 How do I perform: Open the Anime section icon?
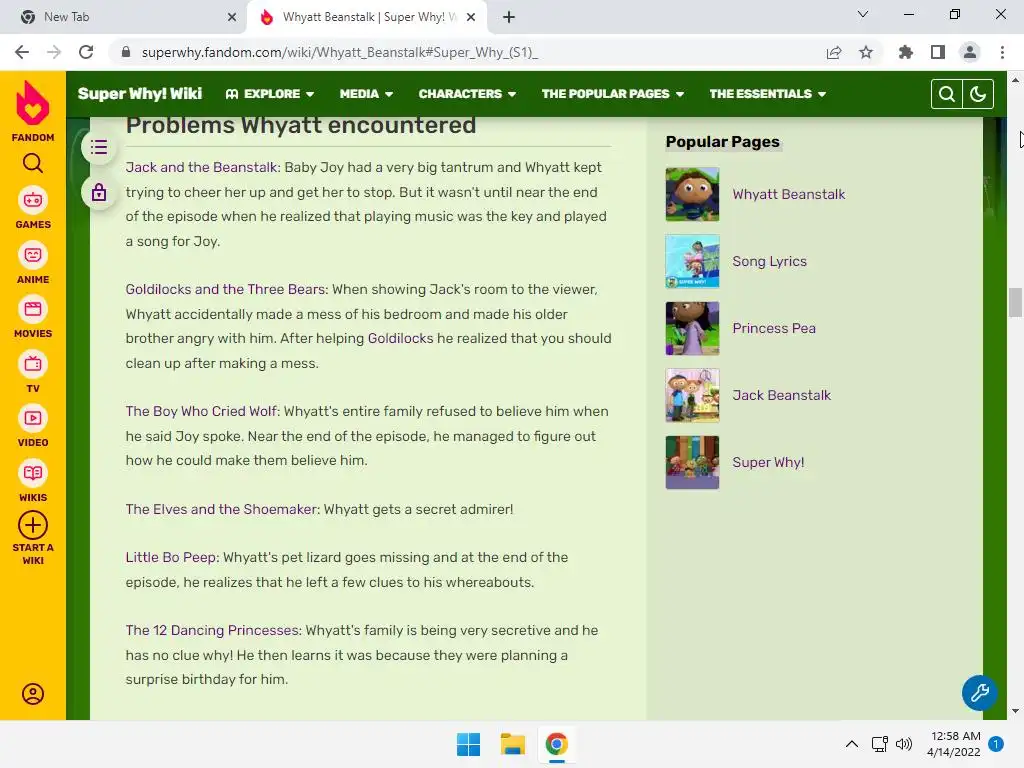click(33, 255)
